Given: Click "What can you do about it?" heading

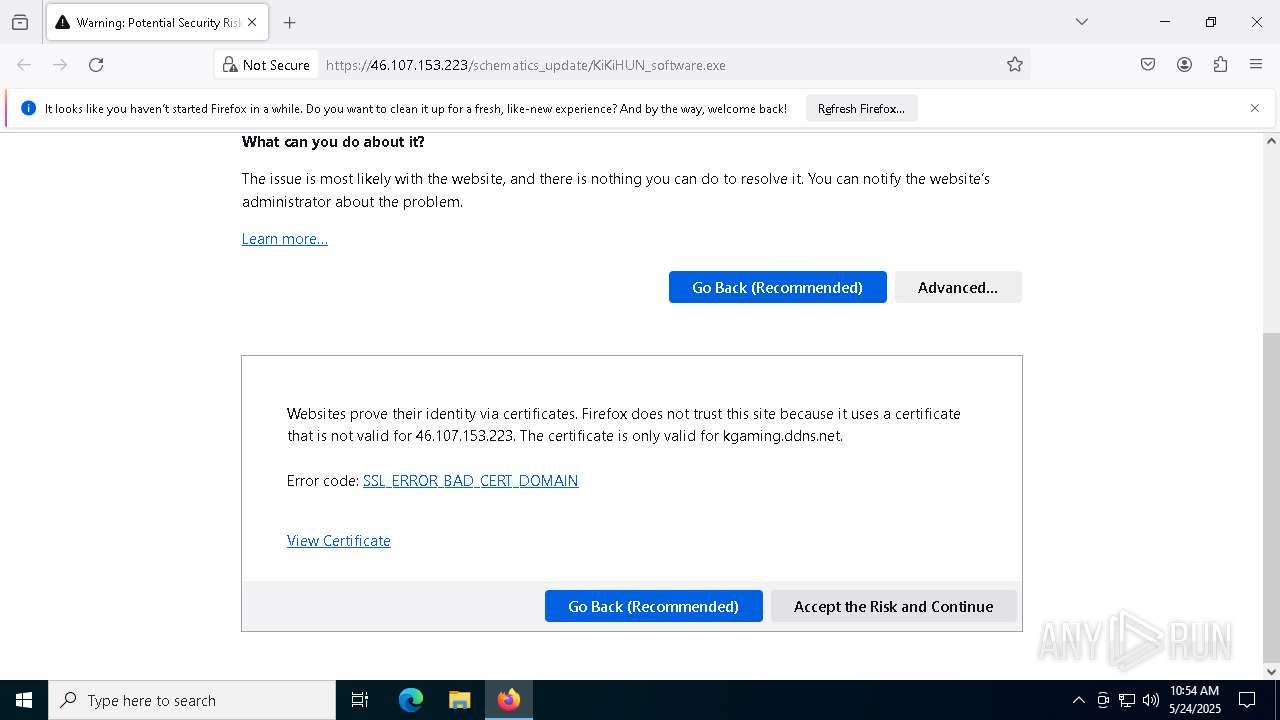Looking at the screenshot, I should click(333, 142).
